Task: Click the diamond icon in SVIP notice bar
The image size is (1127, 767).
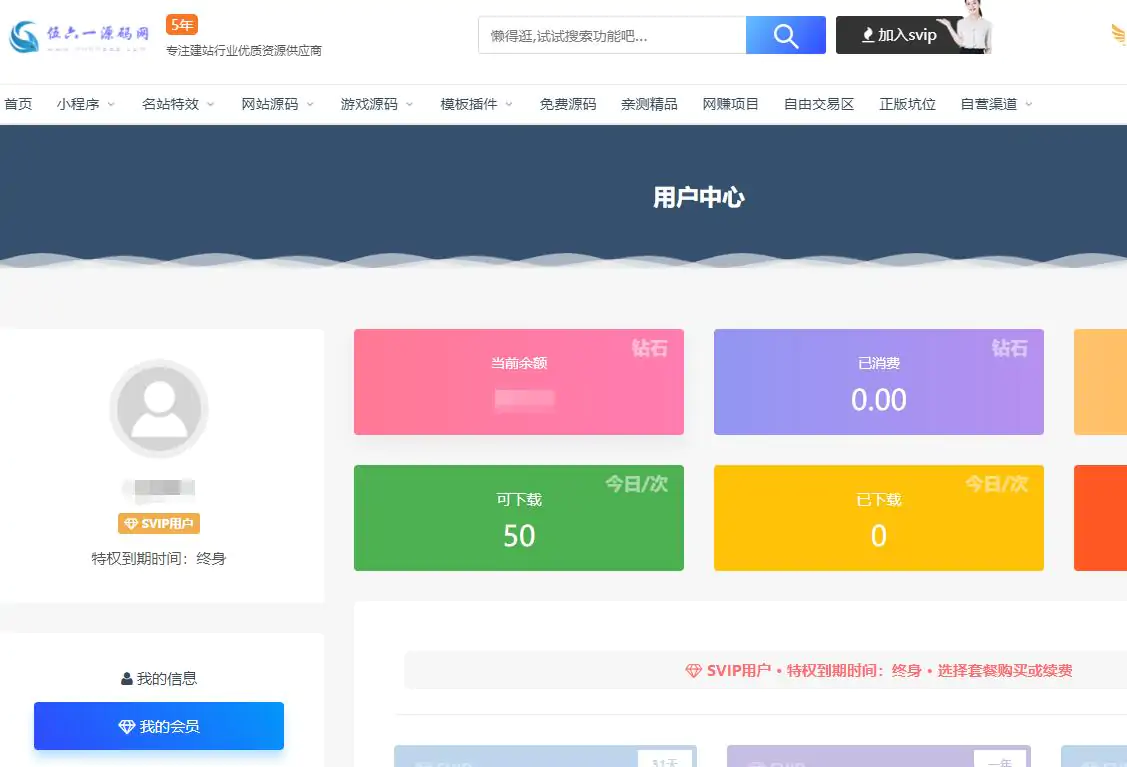Action: tap(693, 671)
